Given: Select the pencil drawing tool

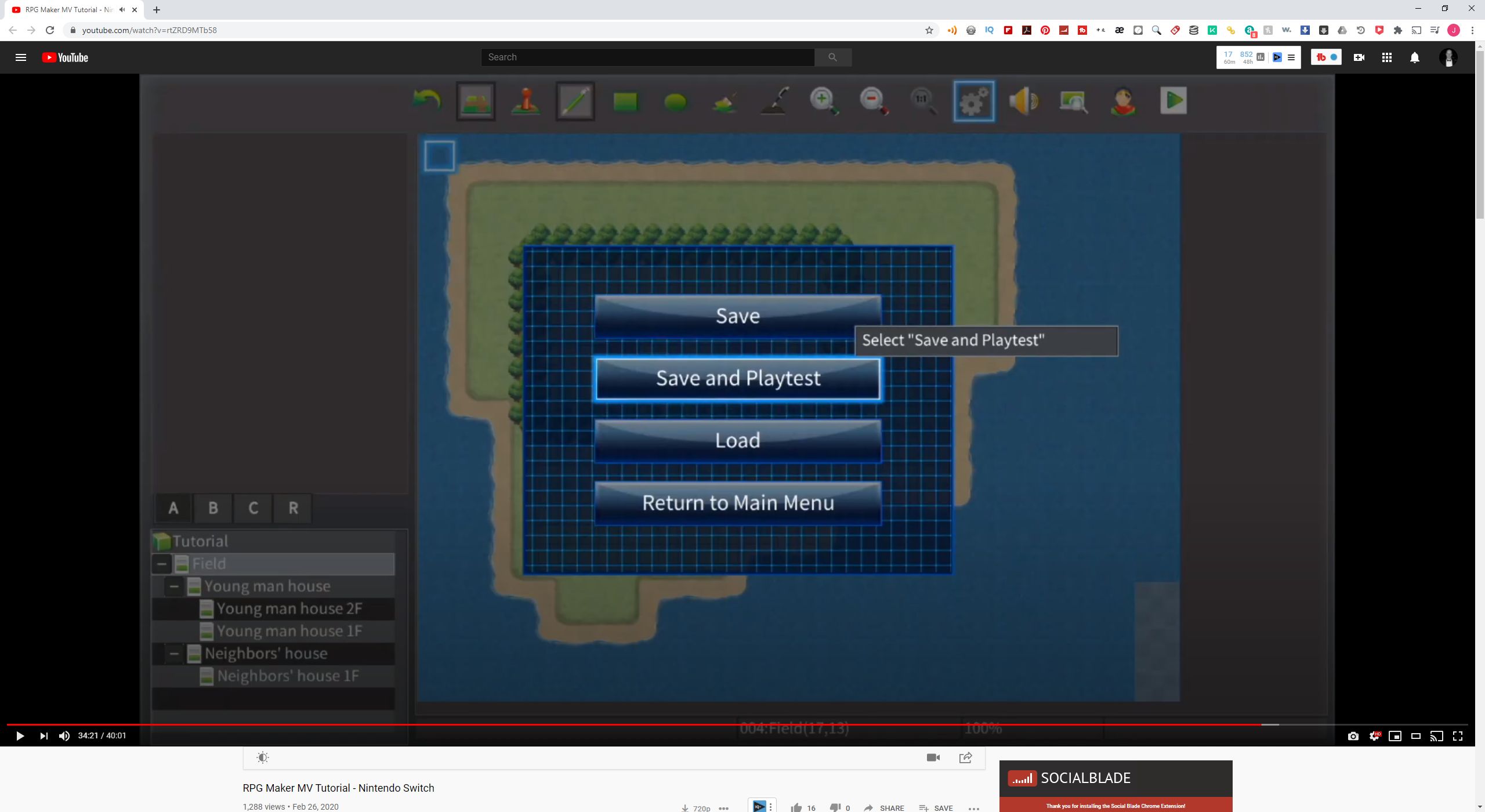Looking at the screenshot, I should 575,101.
